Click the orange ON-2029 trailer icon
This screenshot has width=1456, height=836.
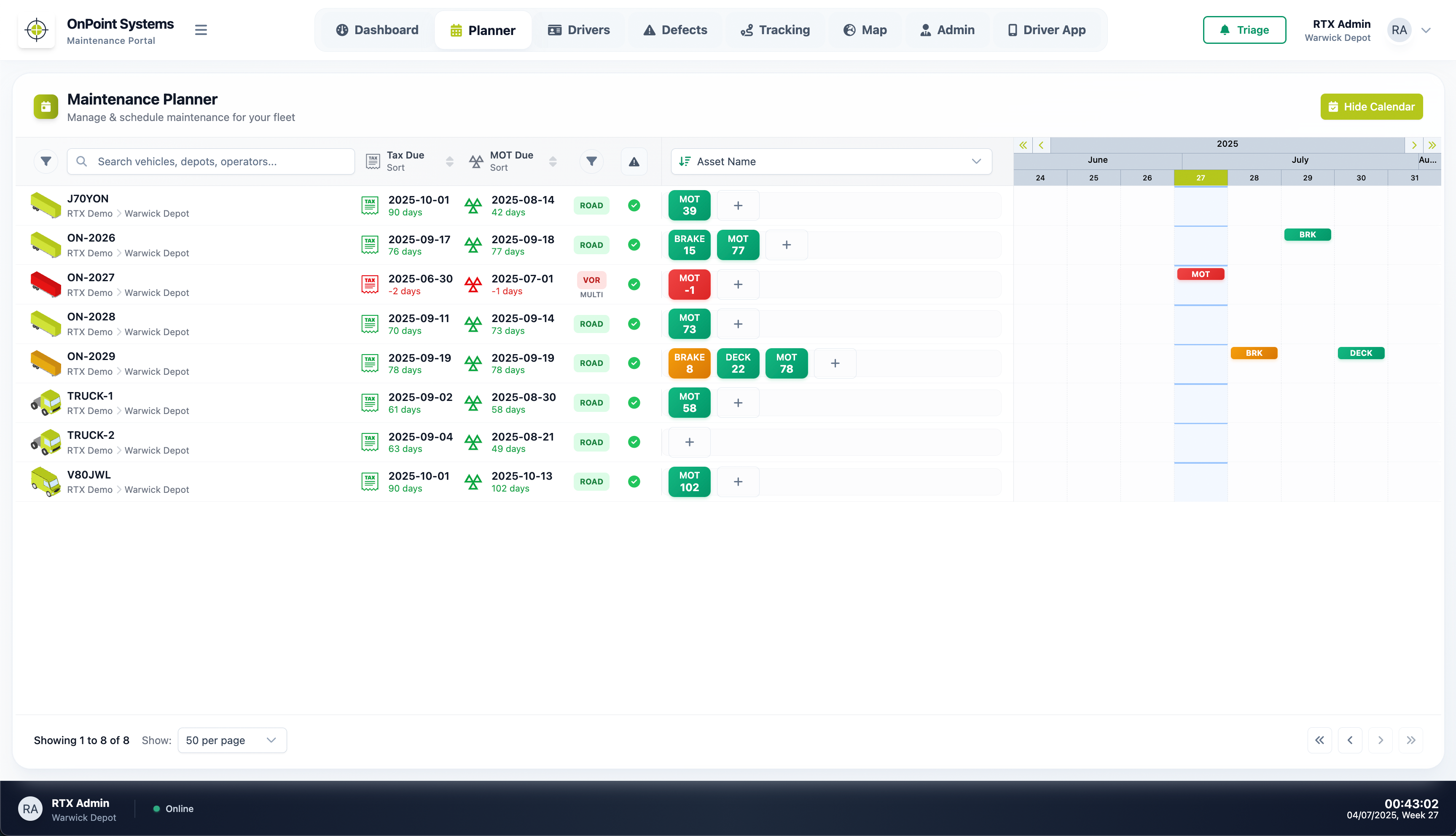46,363
